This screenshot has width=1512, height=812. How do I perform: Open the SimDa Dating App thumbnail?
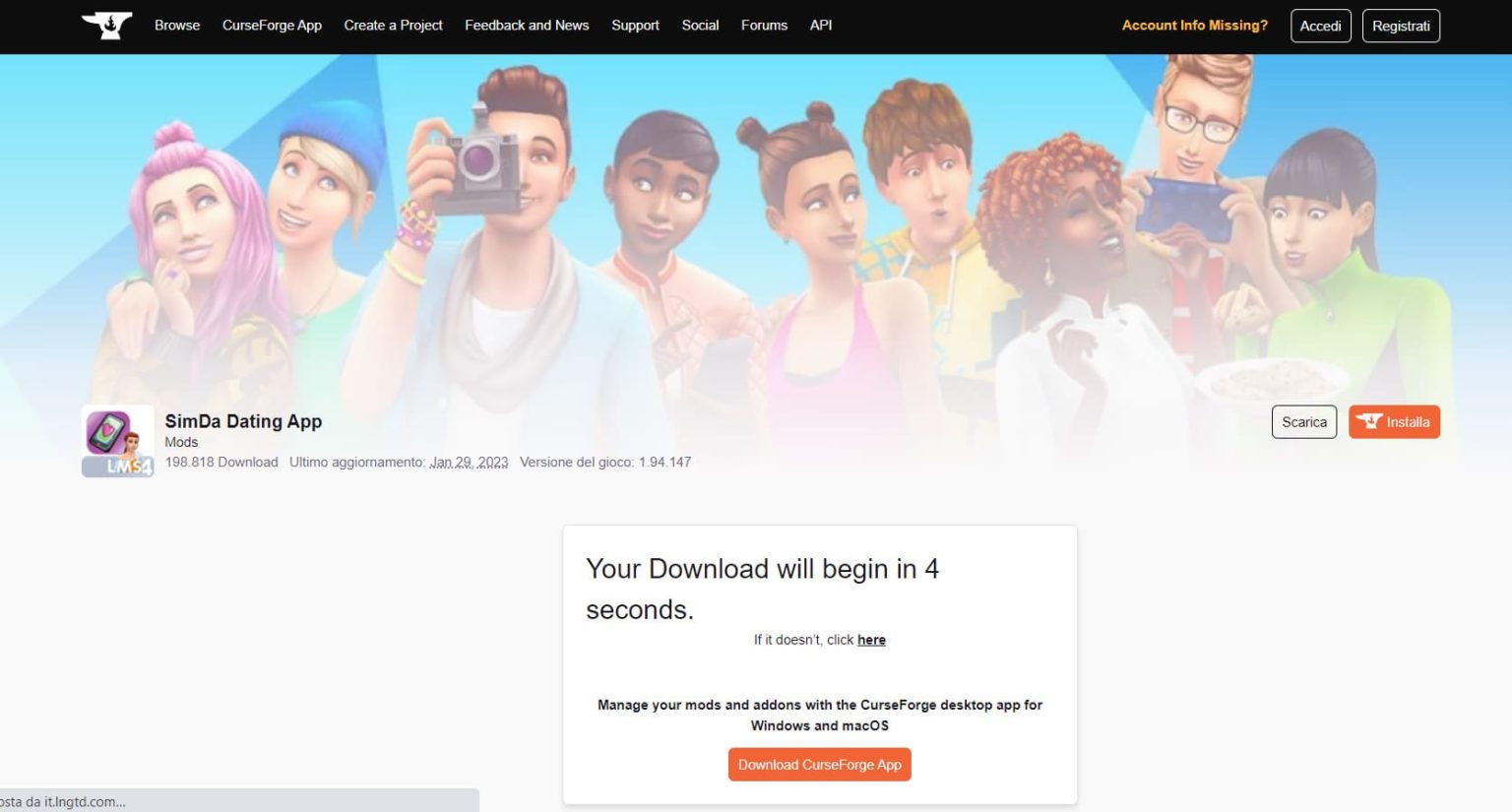pos(116,440)
